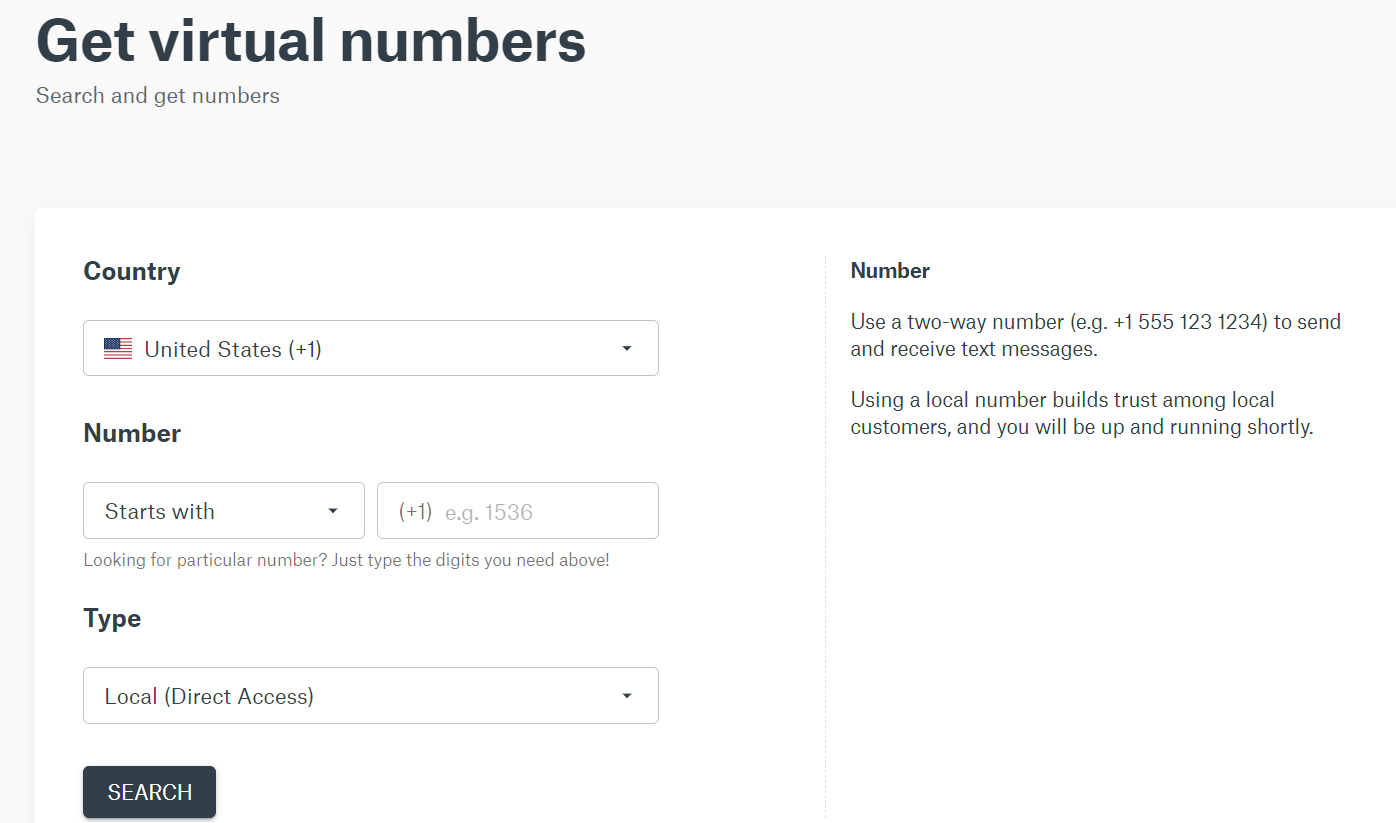The height and width of the screenshot is (823, 1396).
Task: Click the Search and get numbers subtitle
Action: pos(158,96)
